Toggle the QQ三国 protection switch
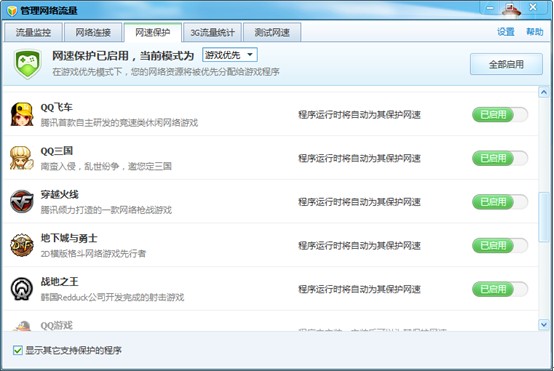 500,158
